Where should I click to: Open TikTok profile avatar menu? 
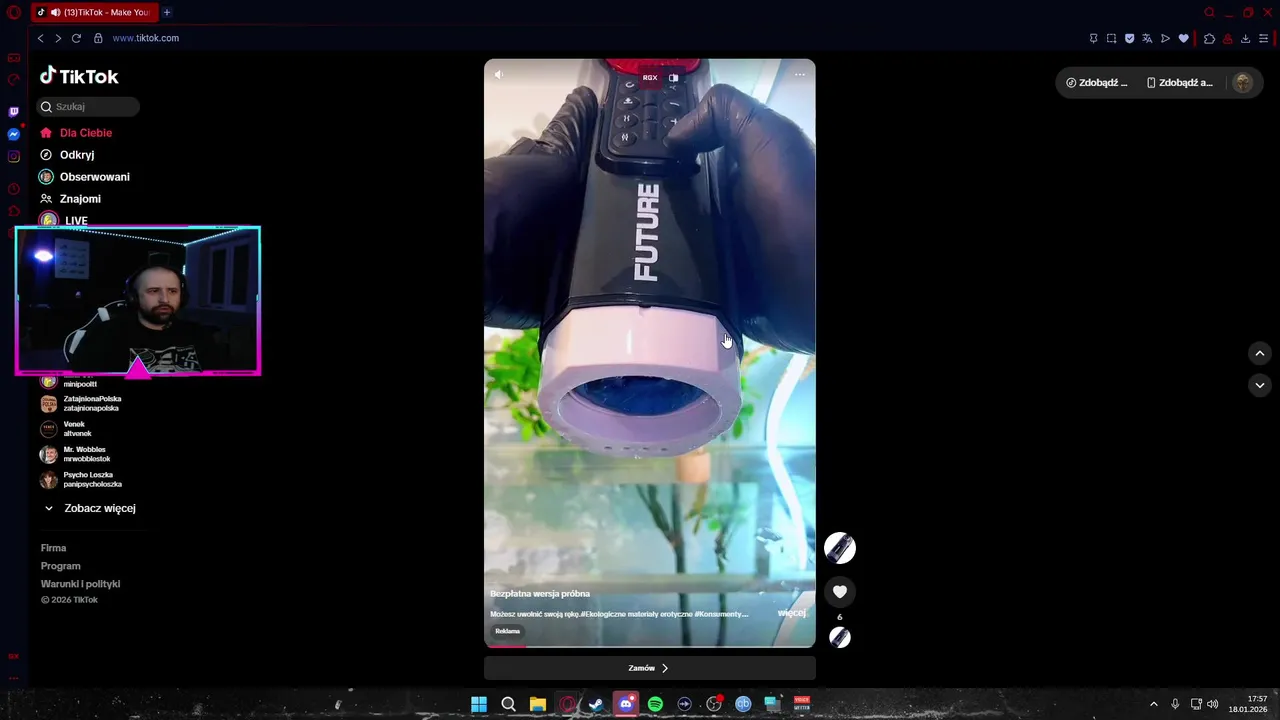[x=1243, y=83]
